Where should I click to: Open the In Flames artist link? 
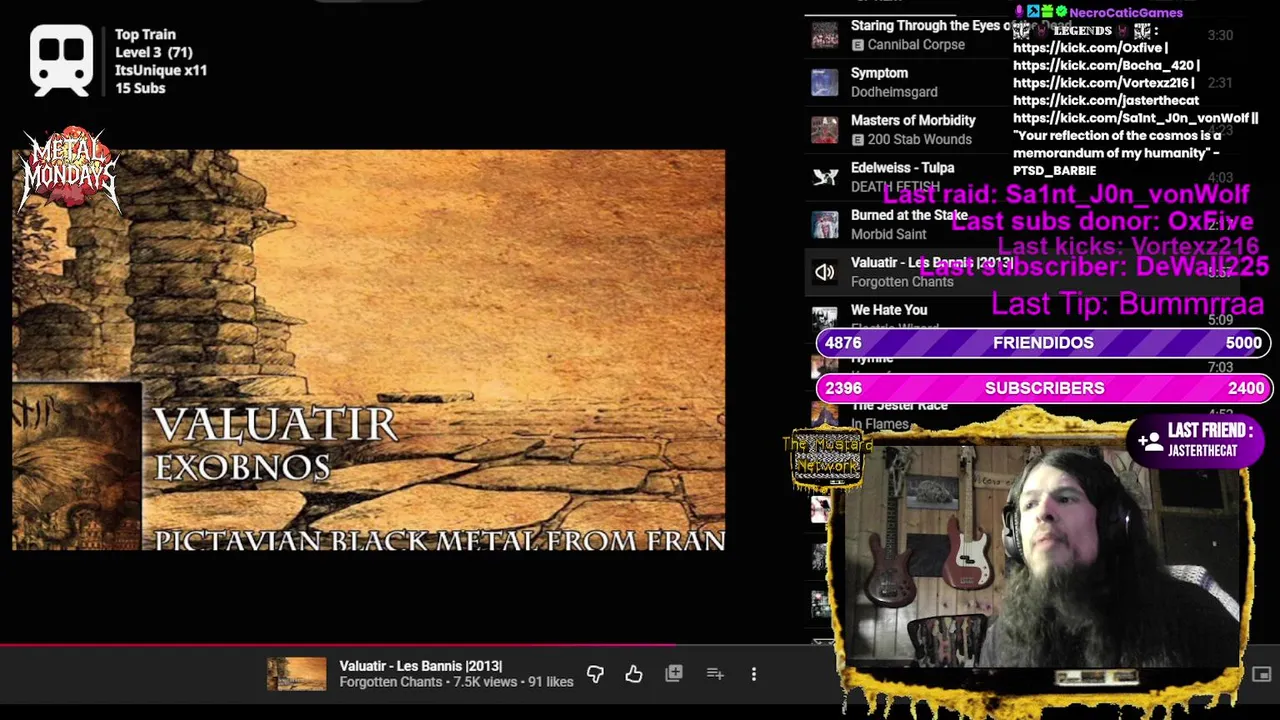tap(880, 424)
